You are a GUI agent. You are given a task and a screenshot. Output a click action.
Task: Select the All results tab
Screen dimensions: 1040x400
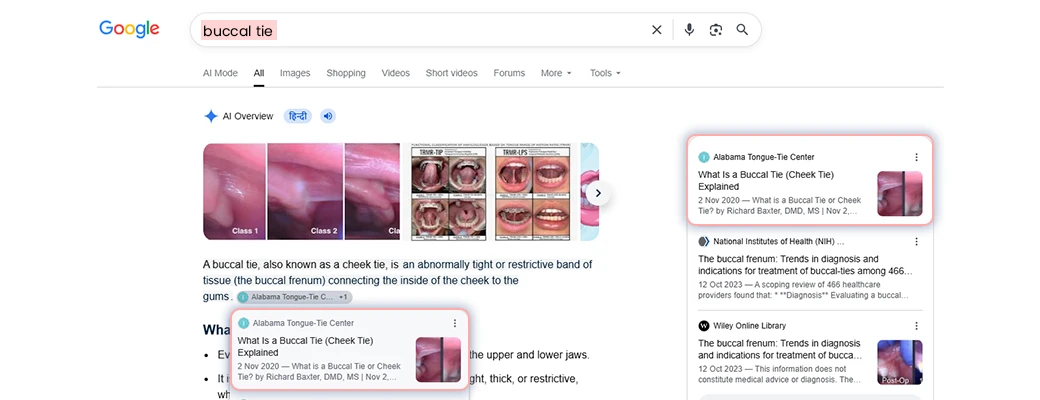pos(259,73)
